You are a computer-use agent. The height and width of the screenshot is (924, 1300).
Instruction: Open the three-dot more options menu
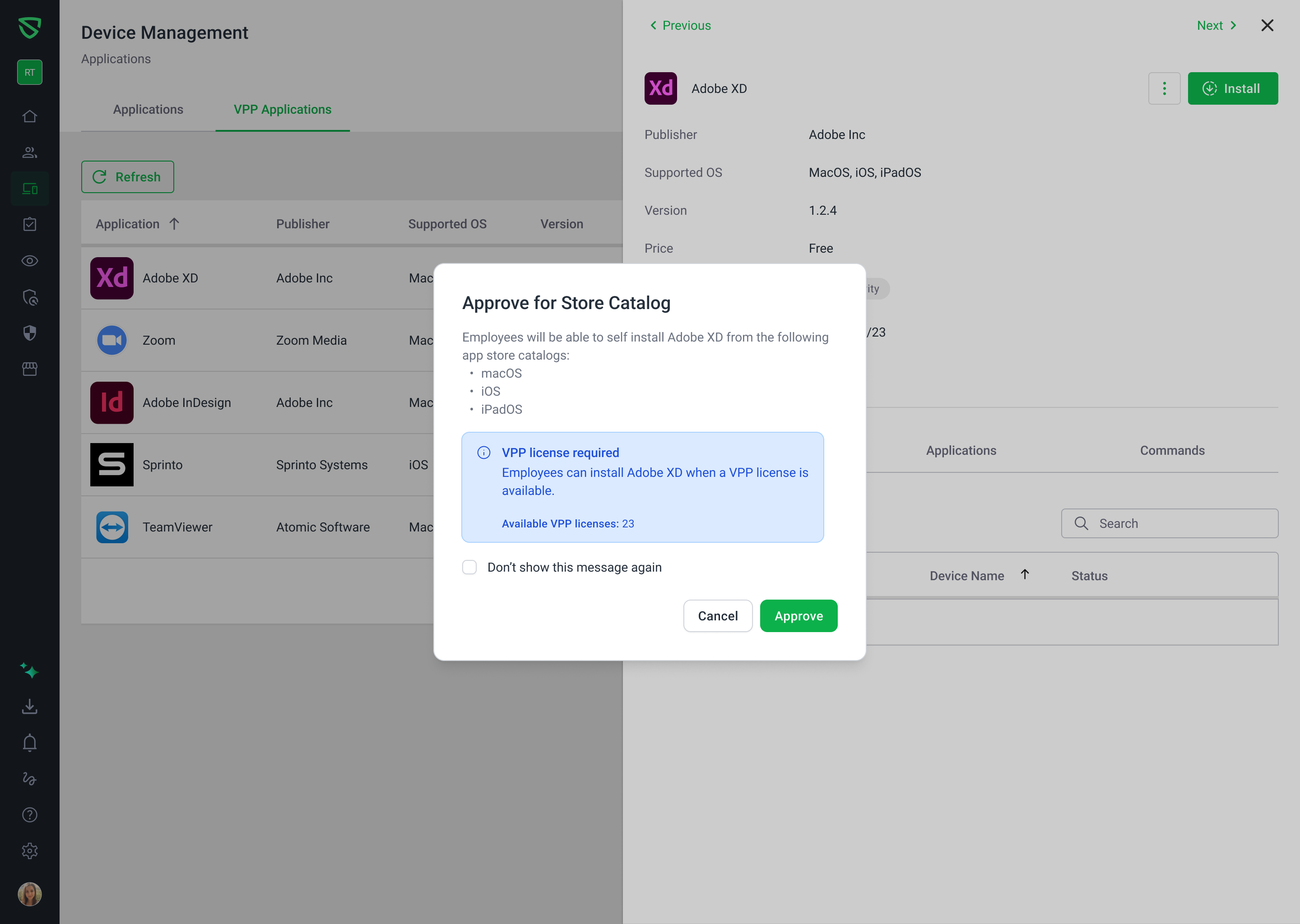point(1164,88)
